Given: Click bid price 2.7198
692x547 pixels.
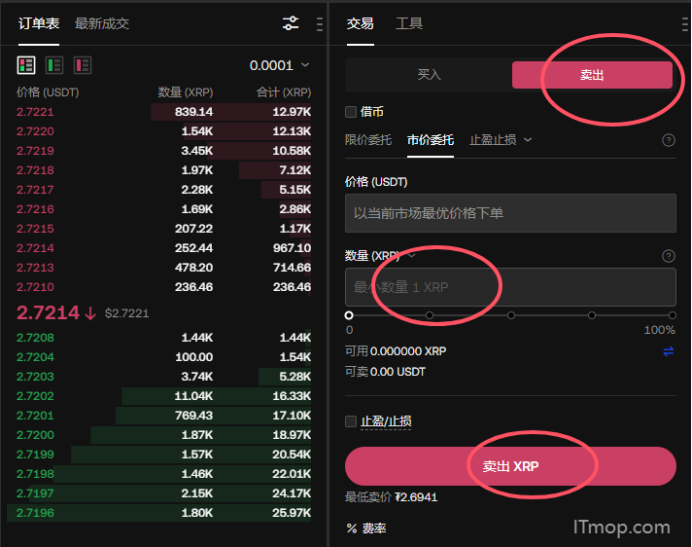Looking at the screenshot, I should coord(35,474).
